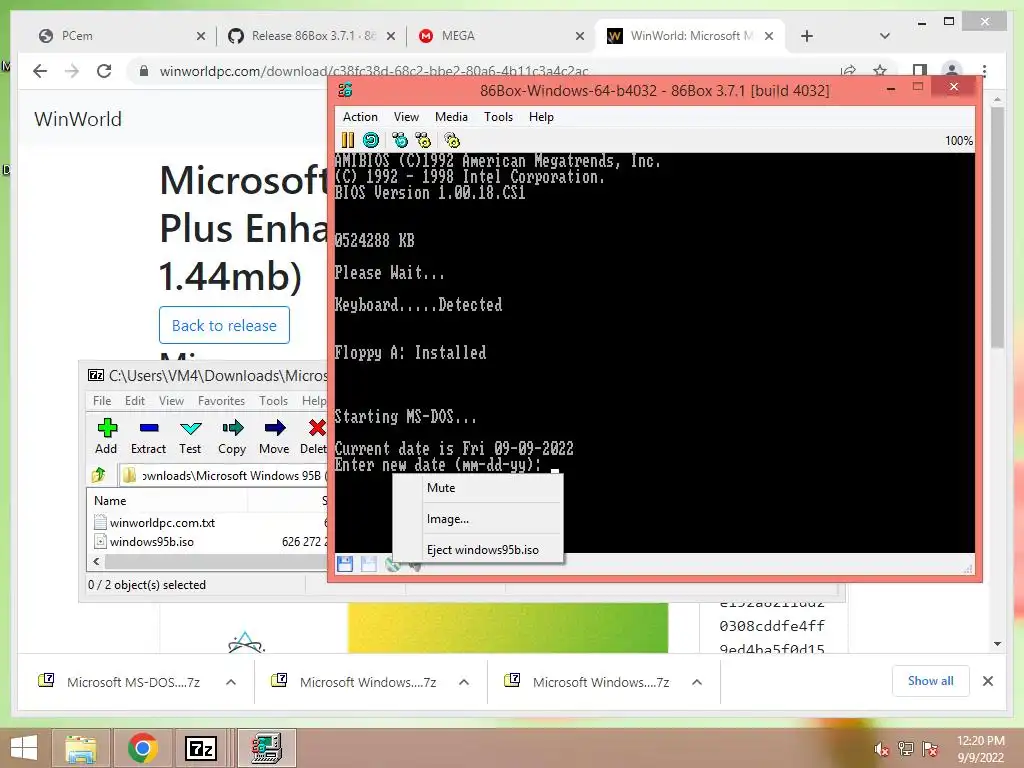1024x768 pixels.
Task: Click the 7-Zip Extract toolbar icon
Action: point(149,436)
